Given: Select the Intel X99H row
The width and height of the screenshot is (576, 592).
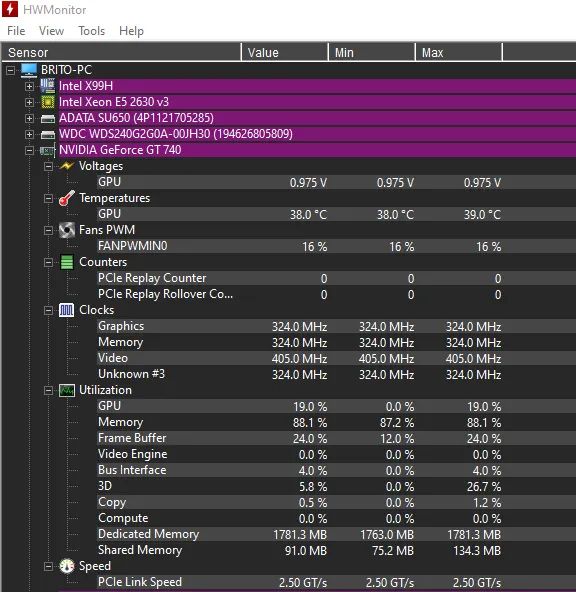Looking at the screenshot, I should 317,86.
